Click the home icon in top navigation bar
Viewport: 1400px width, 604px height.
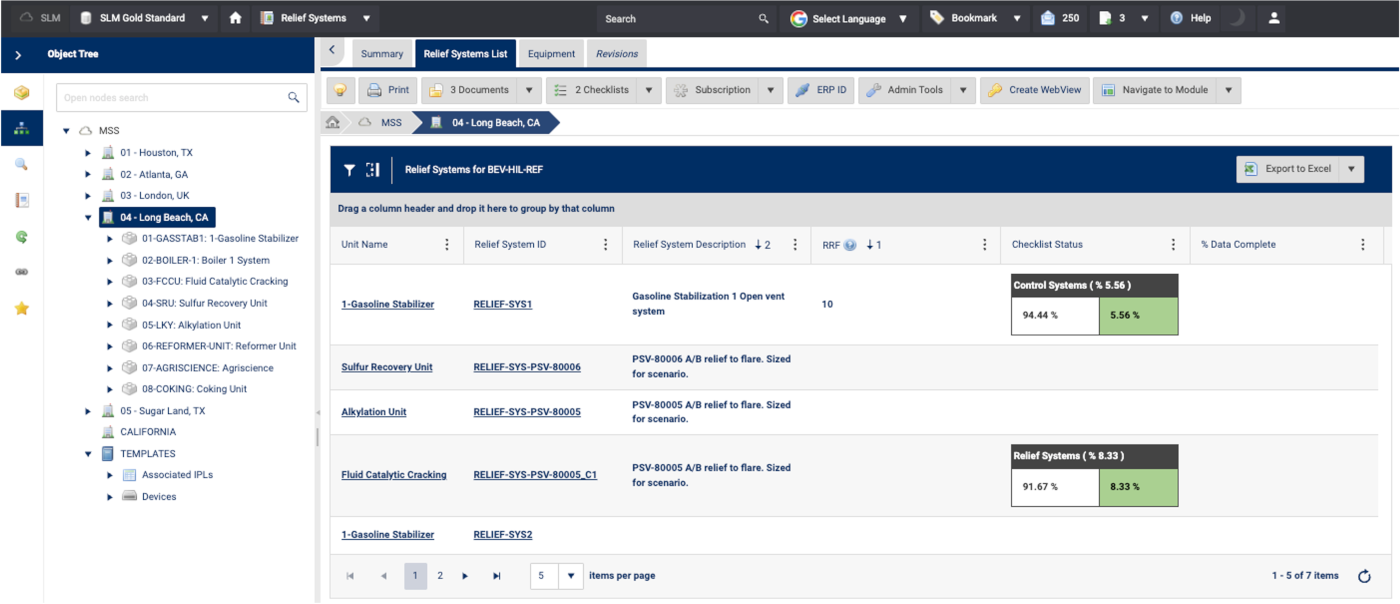pyautogui.click(x=235, y=18)
